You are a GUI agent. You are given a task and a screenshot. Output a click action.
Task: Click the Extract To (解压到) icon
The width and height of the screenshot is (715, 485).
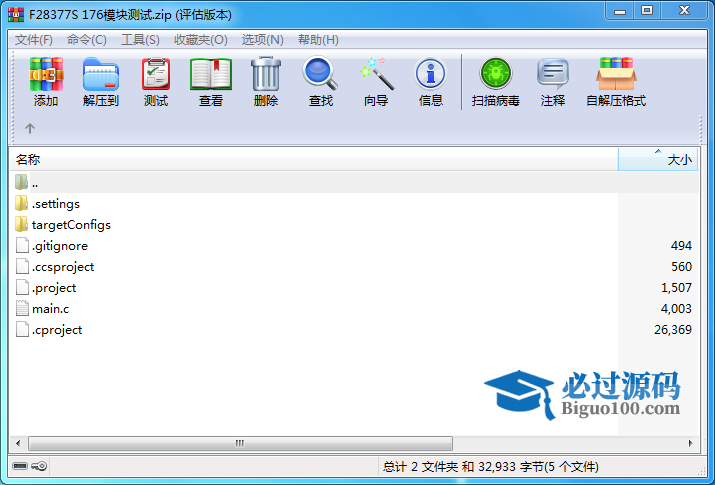(100, 81)
